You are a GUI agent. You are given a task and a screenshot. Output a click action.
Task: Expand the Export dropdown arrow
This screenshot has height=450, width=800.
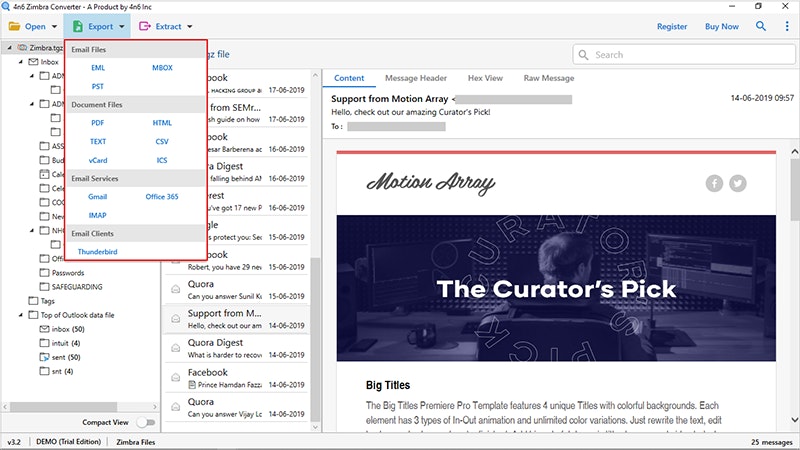[121, 27]
